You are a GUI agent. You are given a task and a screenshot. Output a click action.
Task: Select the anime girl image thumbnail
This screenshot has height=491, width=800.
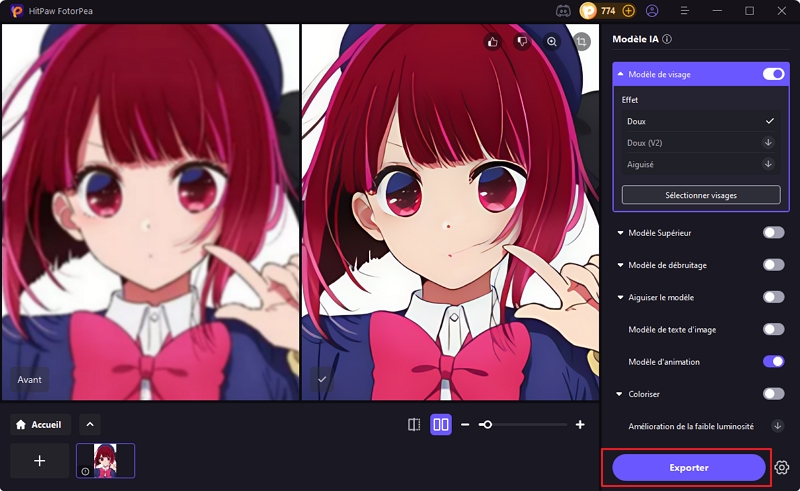click(106, 461)
